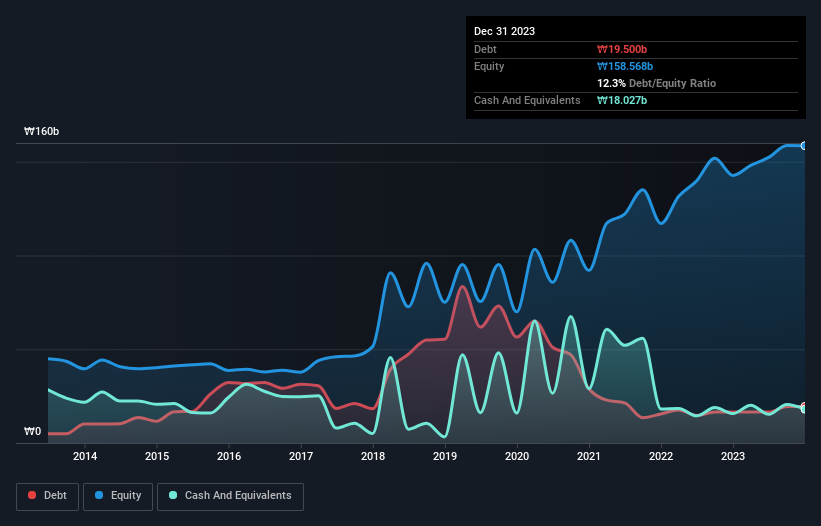Screen dimensions: 821x526
Task: Click the ₩160b y-axis label
Action: tap(41, 131)
